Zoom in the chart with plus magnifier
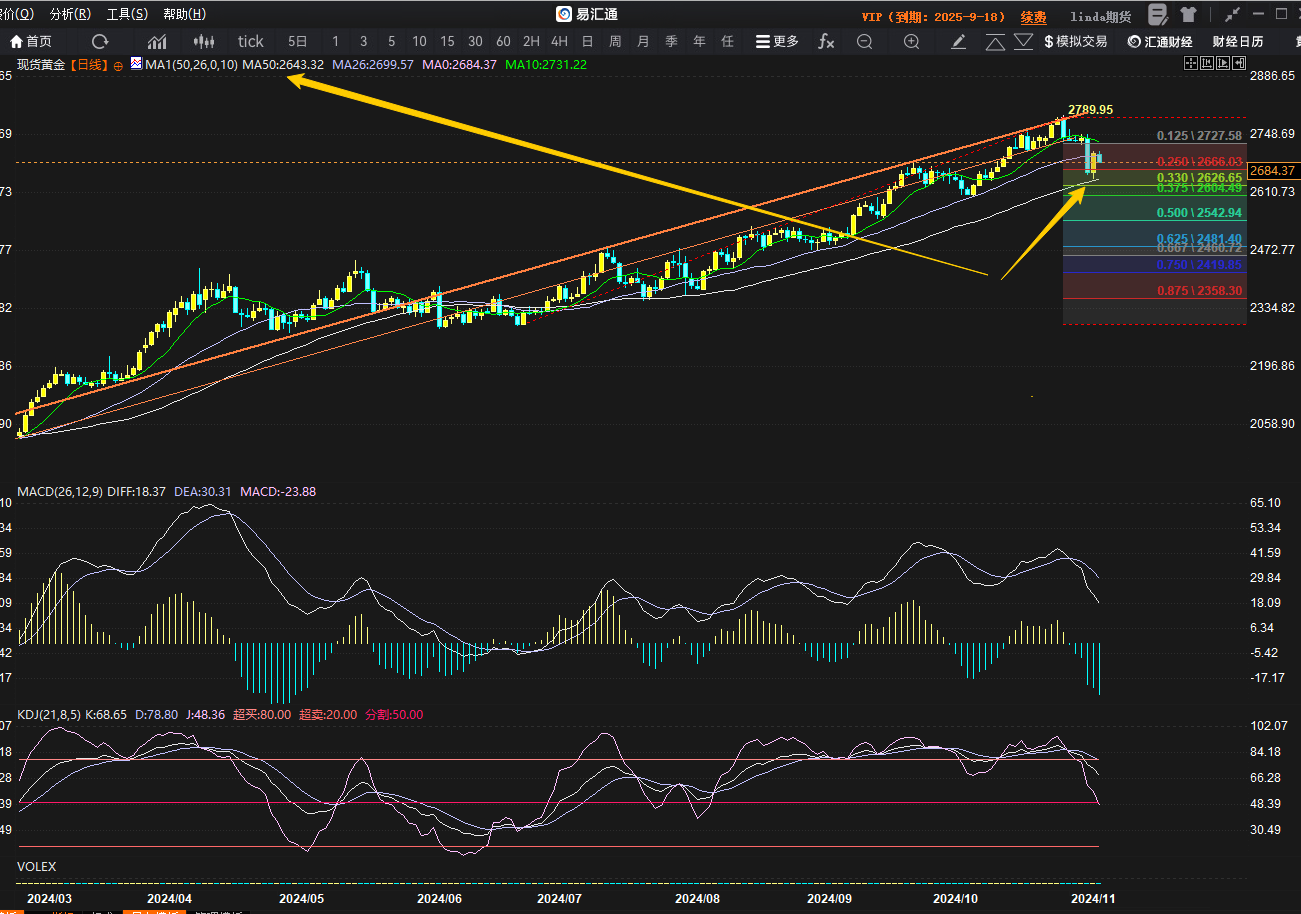This screenshot has width=1301, height=914. coord(912,41)
